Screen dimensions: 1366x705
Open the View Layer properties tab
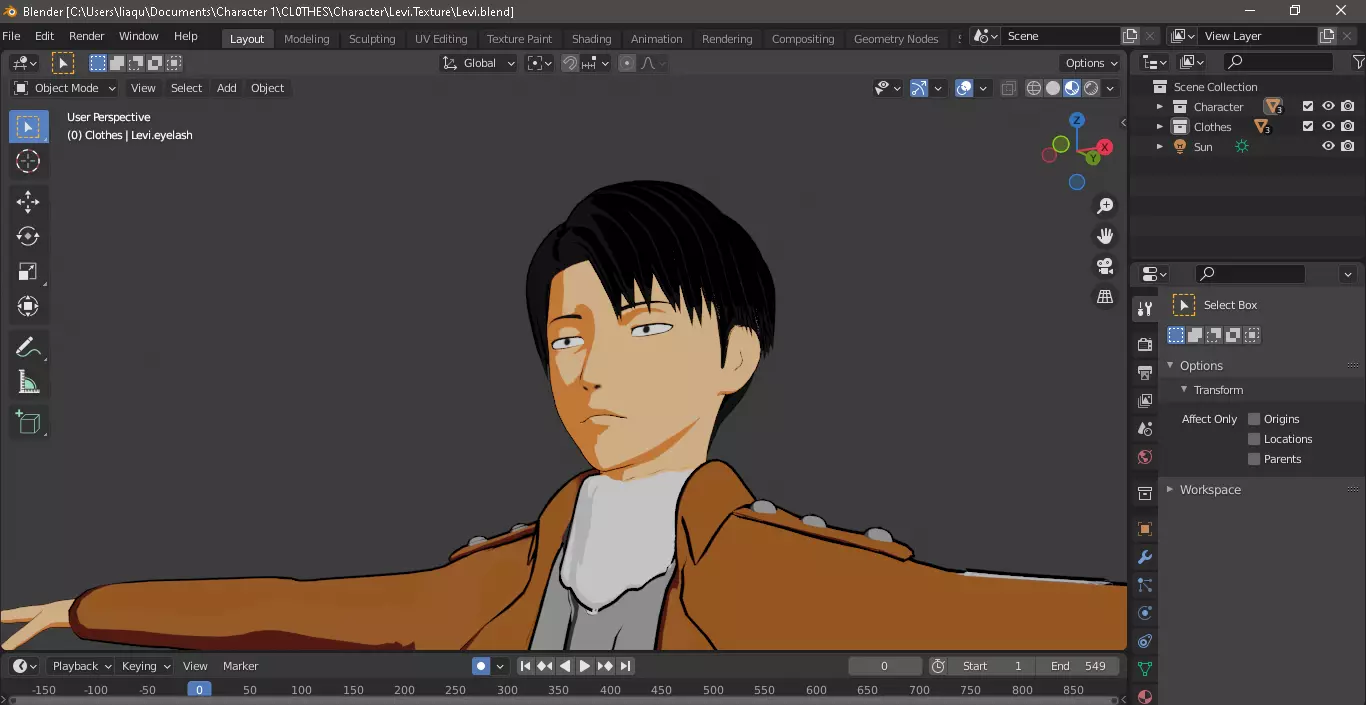point(1145,400)
